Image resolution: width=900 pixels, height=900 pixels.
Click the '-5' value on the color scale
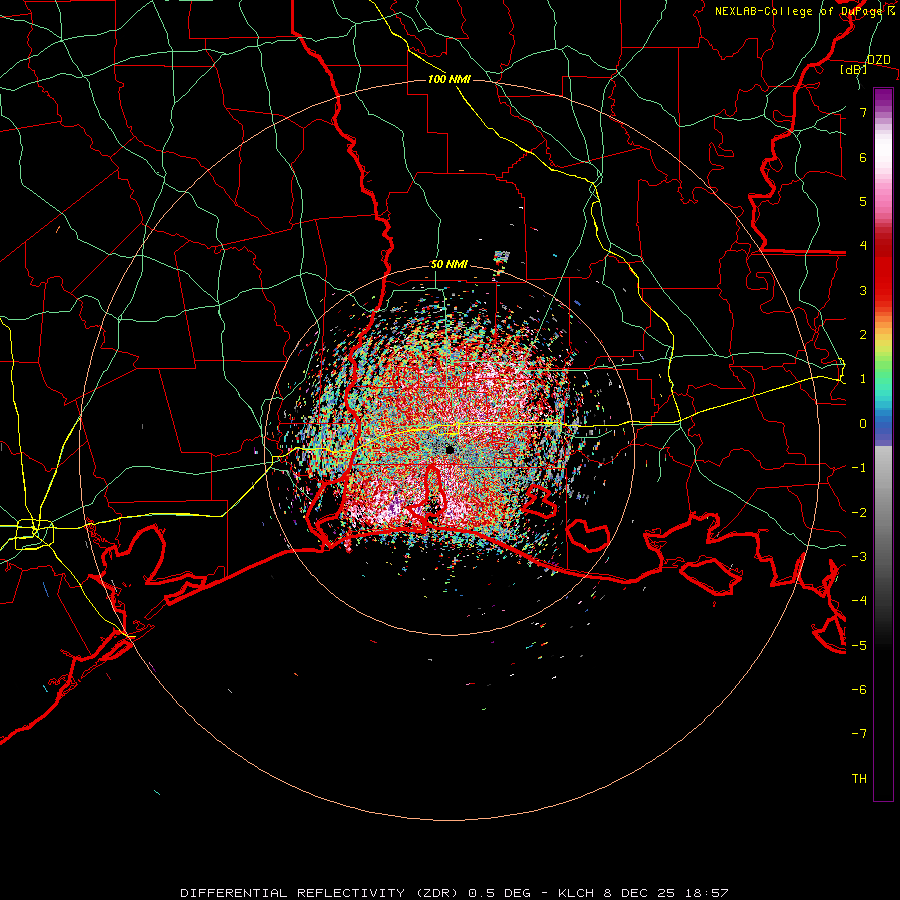click(859, 645)
